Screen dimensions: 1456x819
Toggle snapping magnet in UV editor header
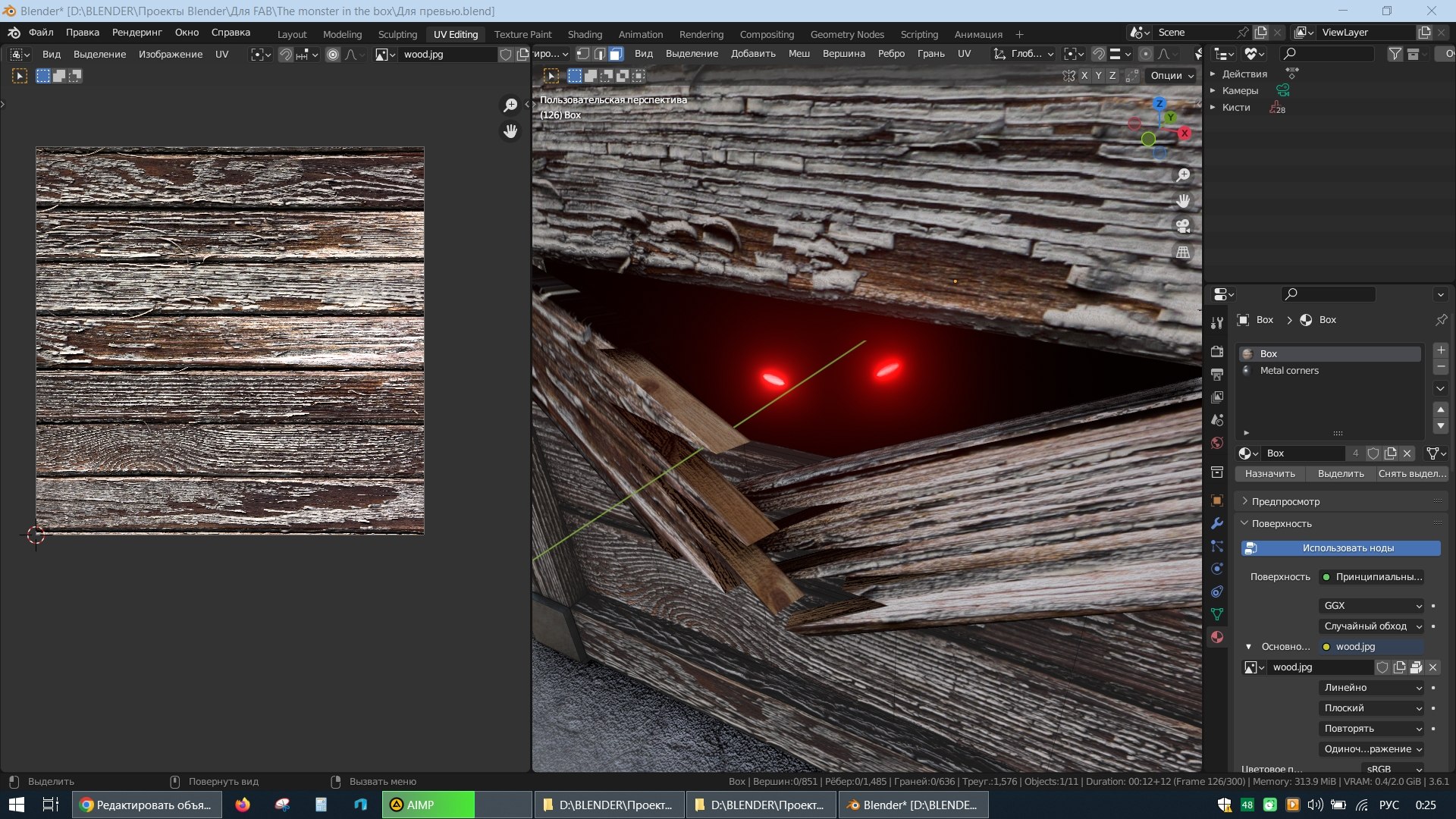pyautogui.click(x=285, y=55)
